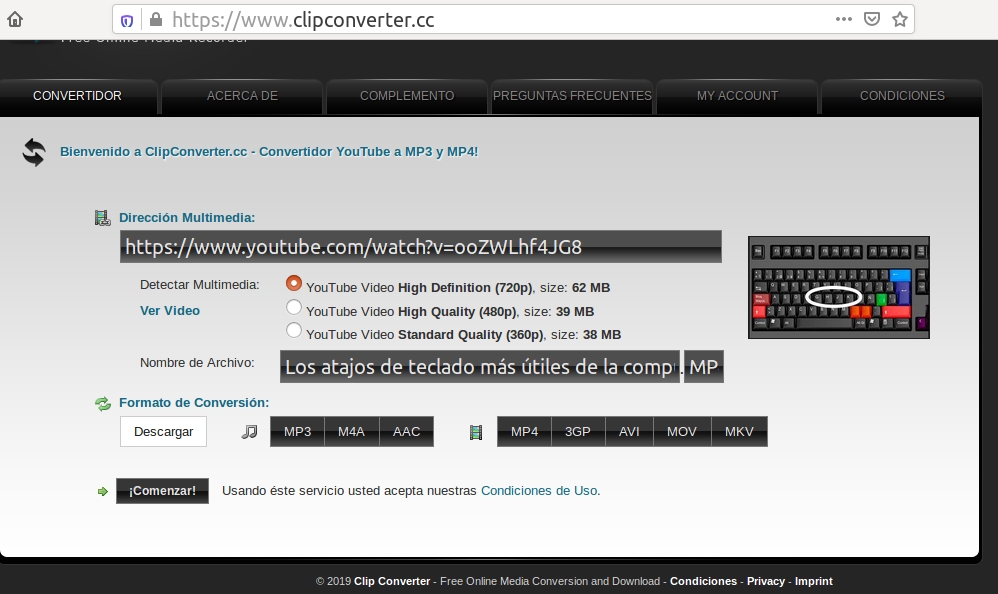Viewport: 998px width, 594px height.
Task: Open the Preguntas Frecuentes tab
Action: pyautogui.click(x=572, y=96)
